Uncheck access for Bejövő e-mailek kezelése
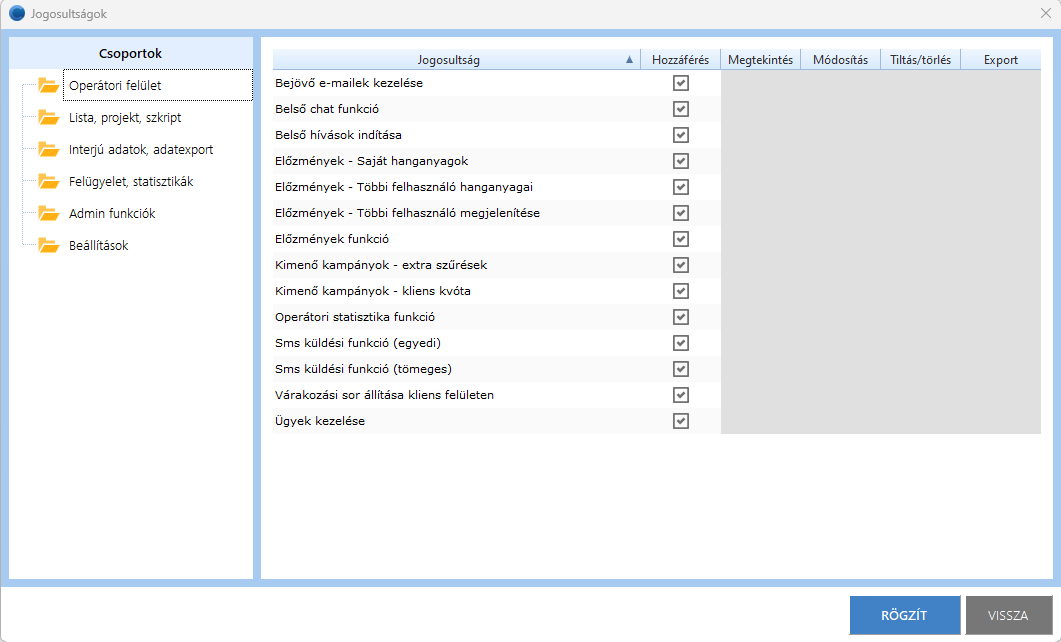Screen dimensions: 1061x642 [681, 83]
